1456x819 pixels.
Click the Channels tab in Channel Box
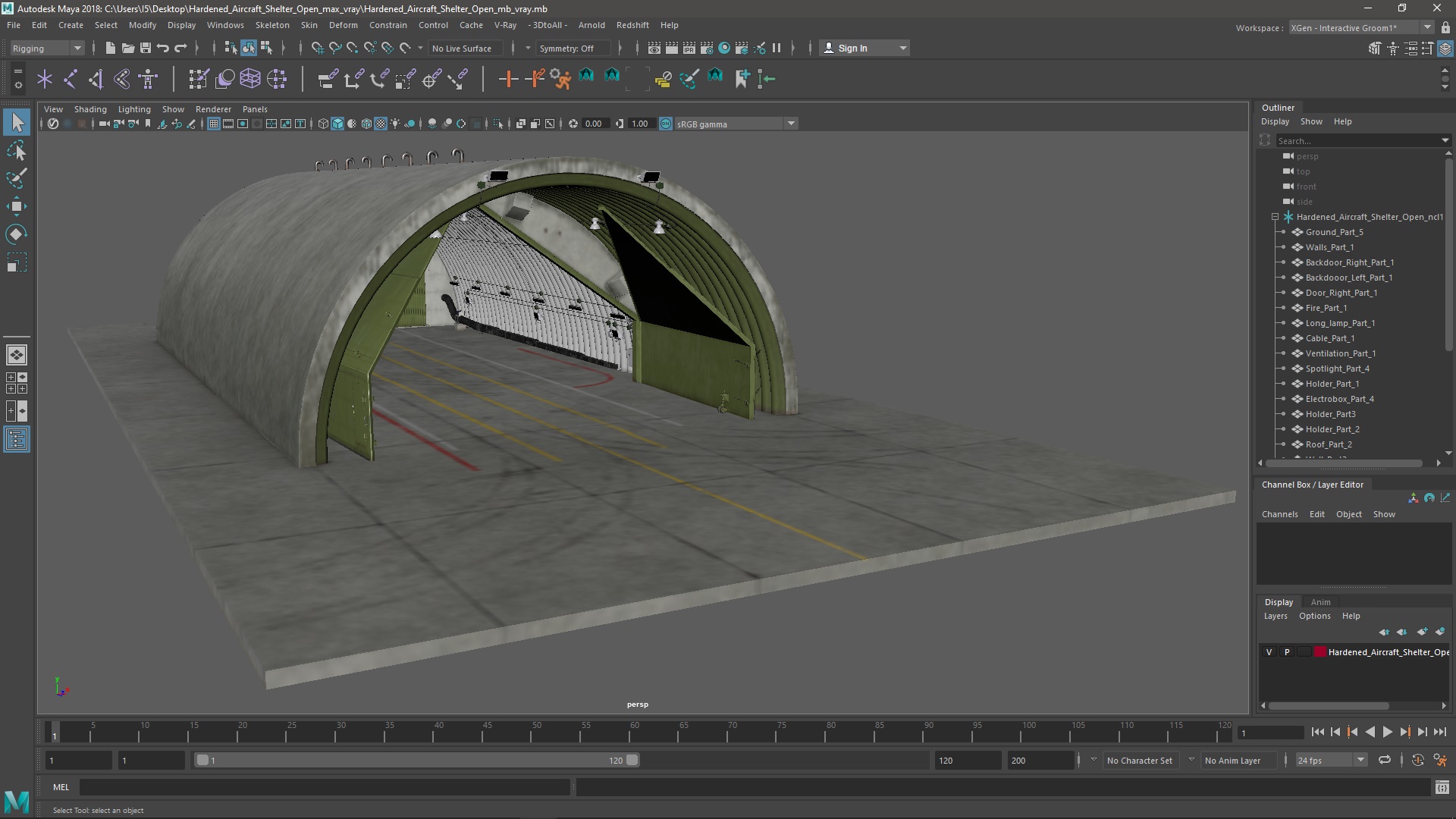1280,514
